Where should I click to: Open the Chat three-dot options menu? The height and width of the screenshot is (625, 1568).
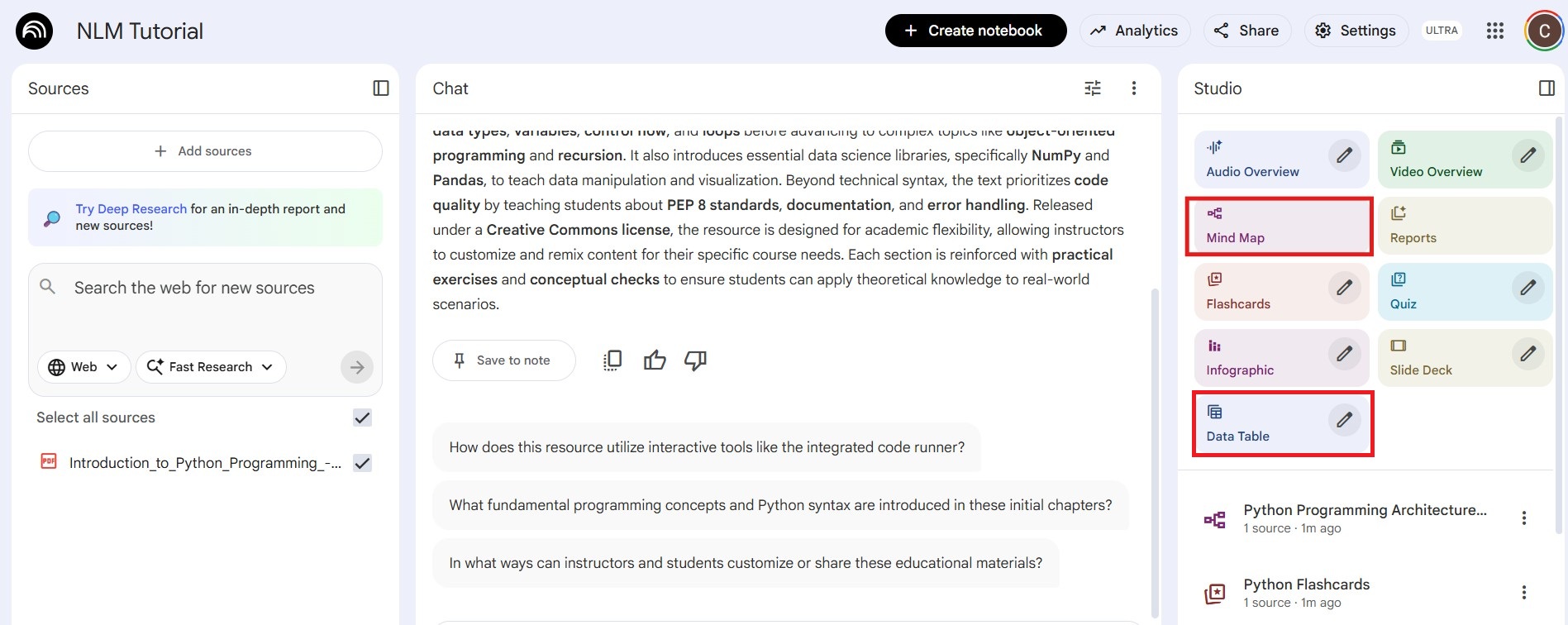click(1134, 88)
